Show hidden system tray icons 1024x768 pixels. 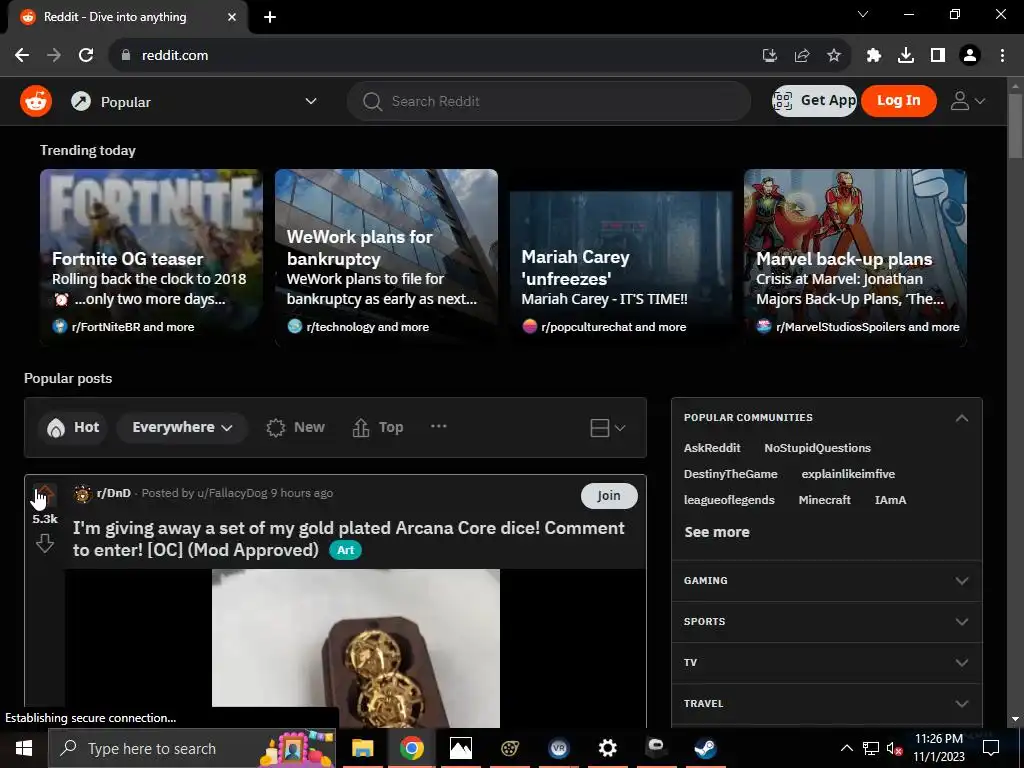846,748
